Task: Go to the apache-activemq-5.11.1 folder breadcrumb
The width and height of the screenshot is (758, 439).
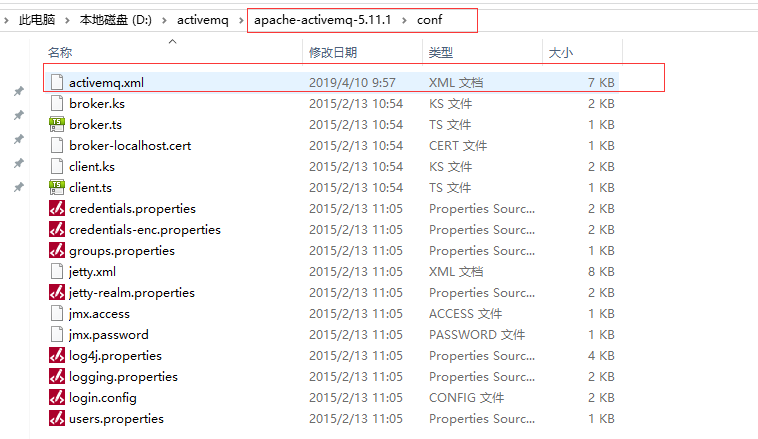Action: click(322, 20)
